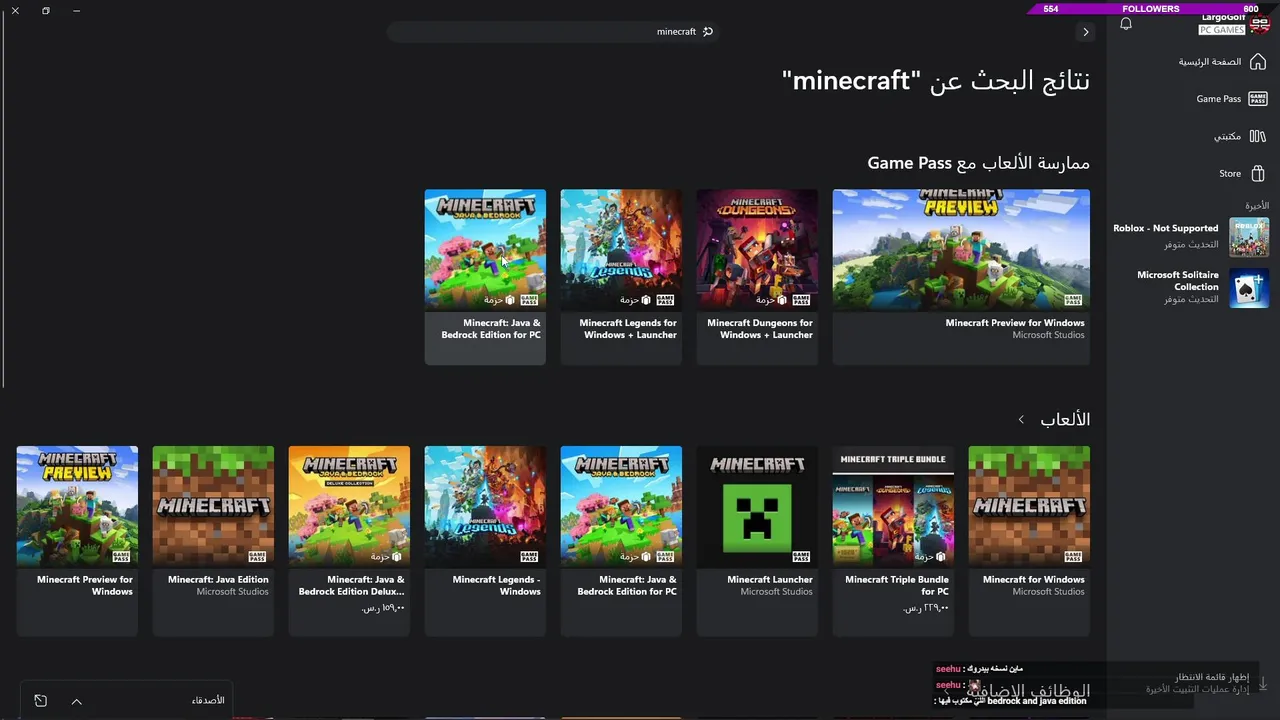
Task: Click the download queue arrow icon in the sidebar
Action: pos(1262,684)
